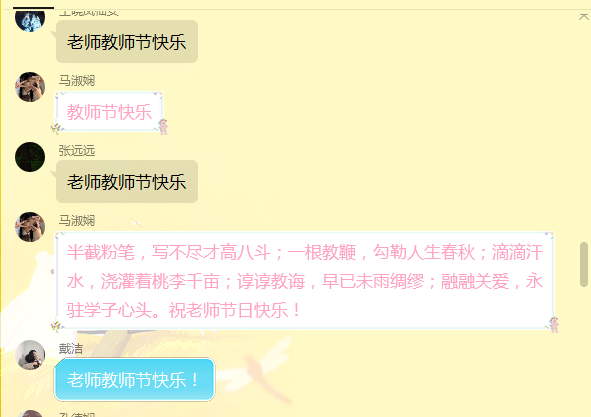Click the vertical scrollbar thumb on the right
This screenshot has width=591, height=417.
pos(584,265)
